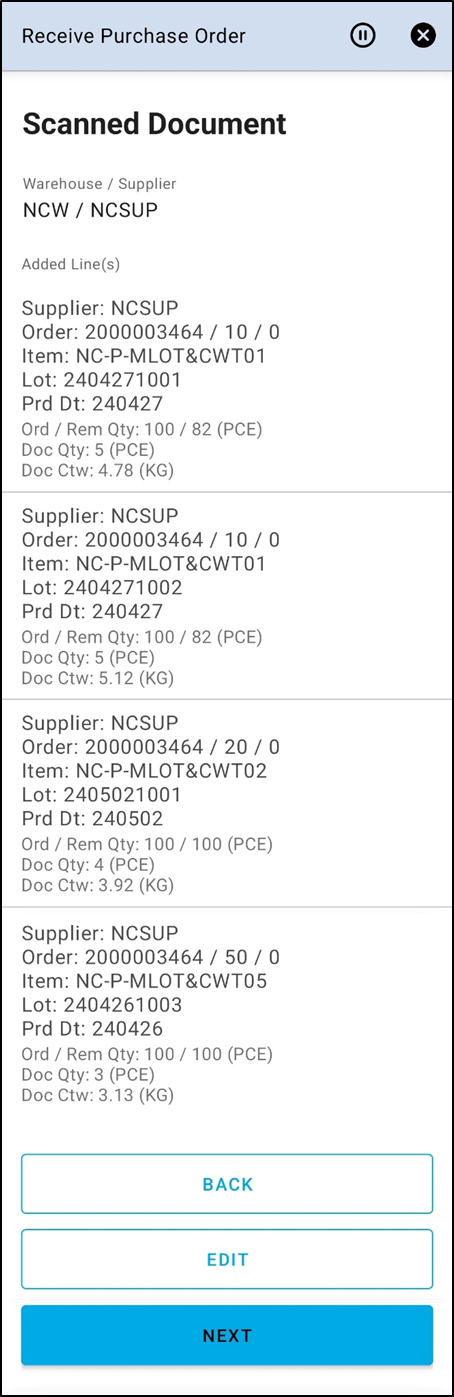Screen dimensions: 454x1397
Task: Click Doc Ctw 4.78 (KG) text
Action: tap(98, 469)
